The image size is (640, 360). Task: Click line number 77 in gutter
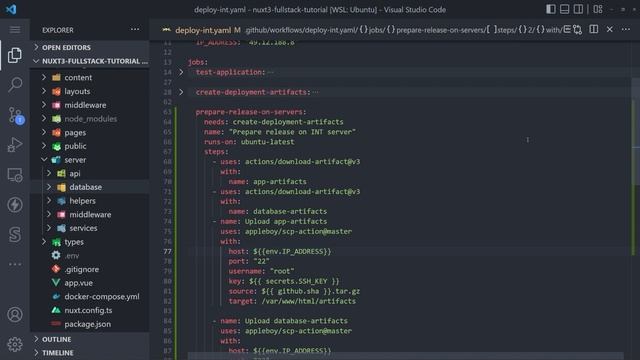167,251
